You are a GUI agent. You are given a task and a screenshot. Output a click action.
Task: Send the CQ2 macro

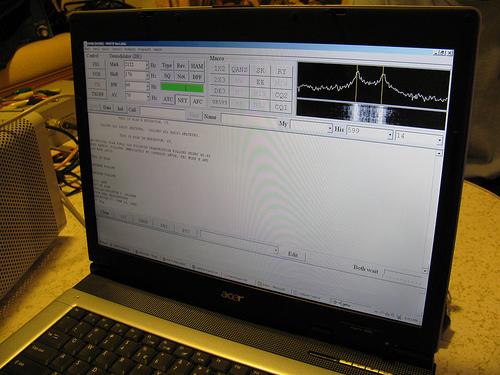pos(281,96)
